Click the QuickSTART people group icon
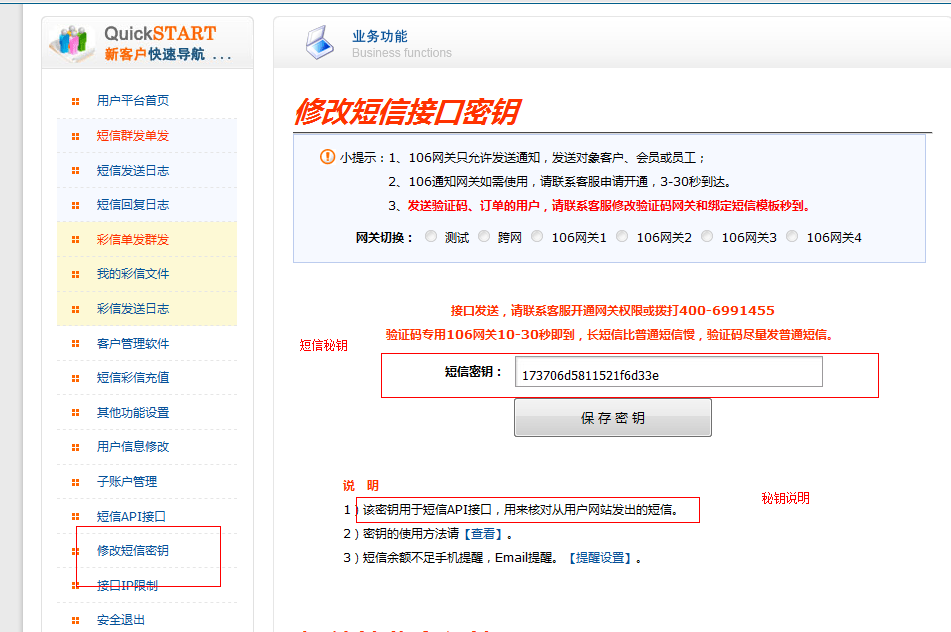 72,42
